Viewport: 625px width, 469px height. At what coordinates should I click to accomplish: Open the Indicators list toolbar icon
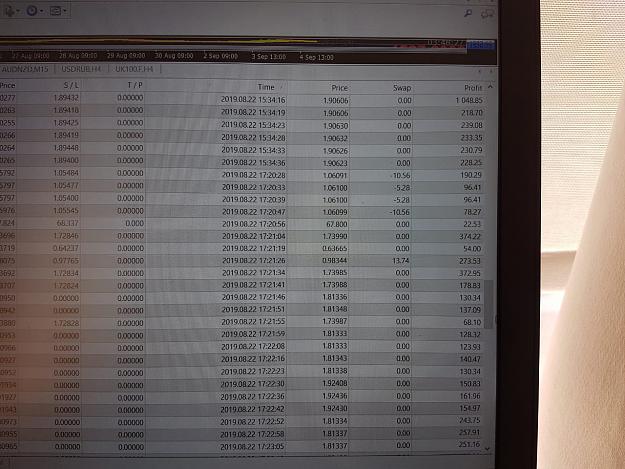(x=9, y=11)
